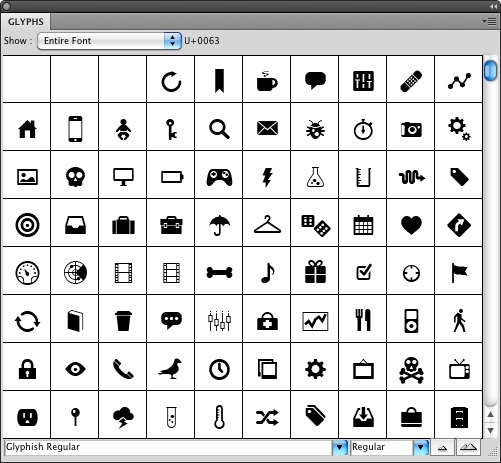Select the eye glyph
The height and width of the screenshot is (463, 501).
[75, 369]
